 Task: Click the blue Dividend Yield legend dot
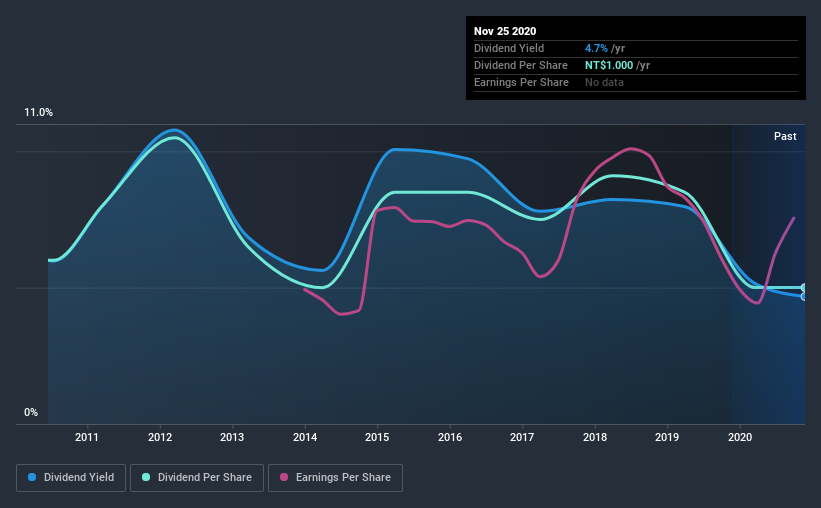32,477
